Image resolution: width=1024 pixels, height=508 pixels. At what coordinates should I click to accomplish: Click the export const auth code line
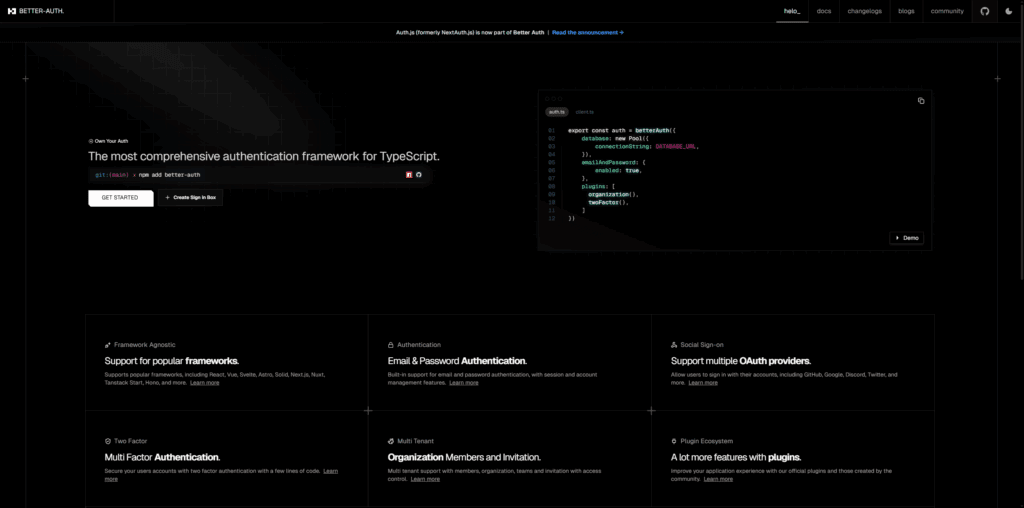click(622, 131)
